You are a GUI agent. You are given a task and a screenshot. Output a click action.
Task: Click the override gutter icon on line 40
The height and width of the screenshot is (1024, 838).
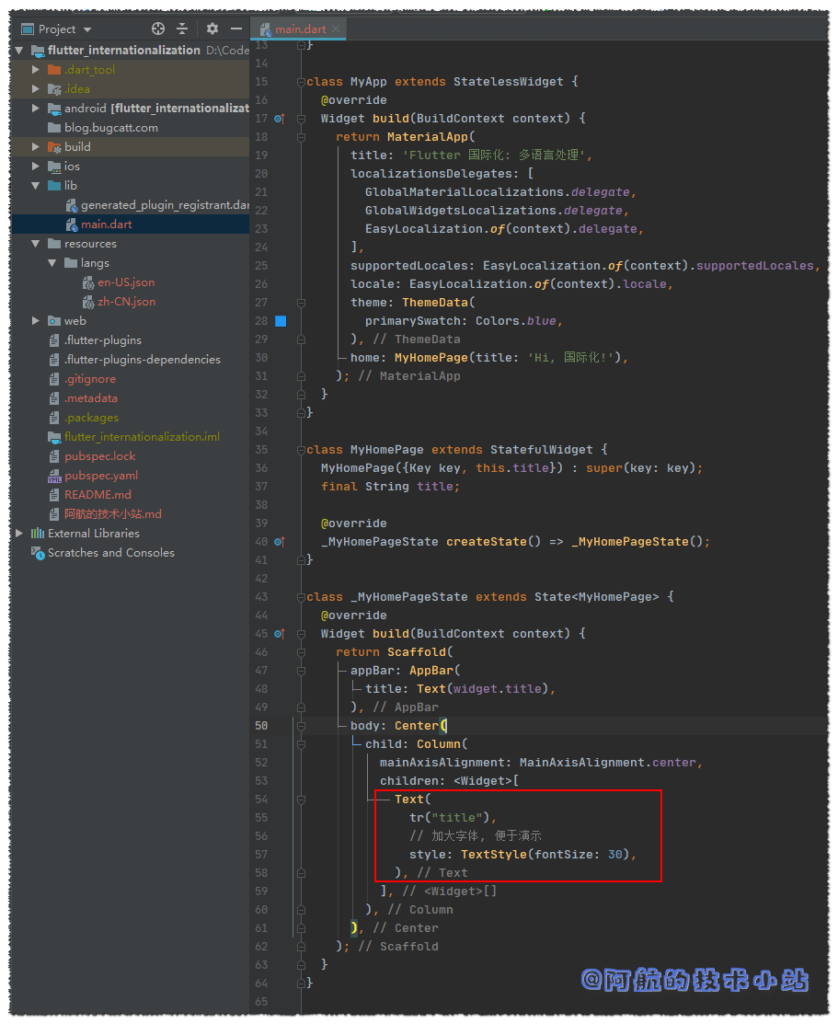[x=280, y=542]
